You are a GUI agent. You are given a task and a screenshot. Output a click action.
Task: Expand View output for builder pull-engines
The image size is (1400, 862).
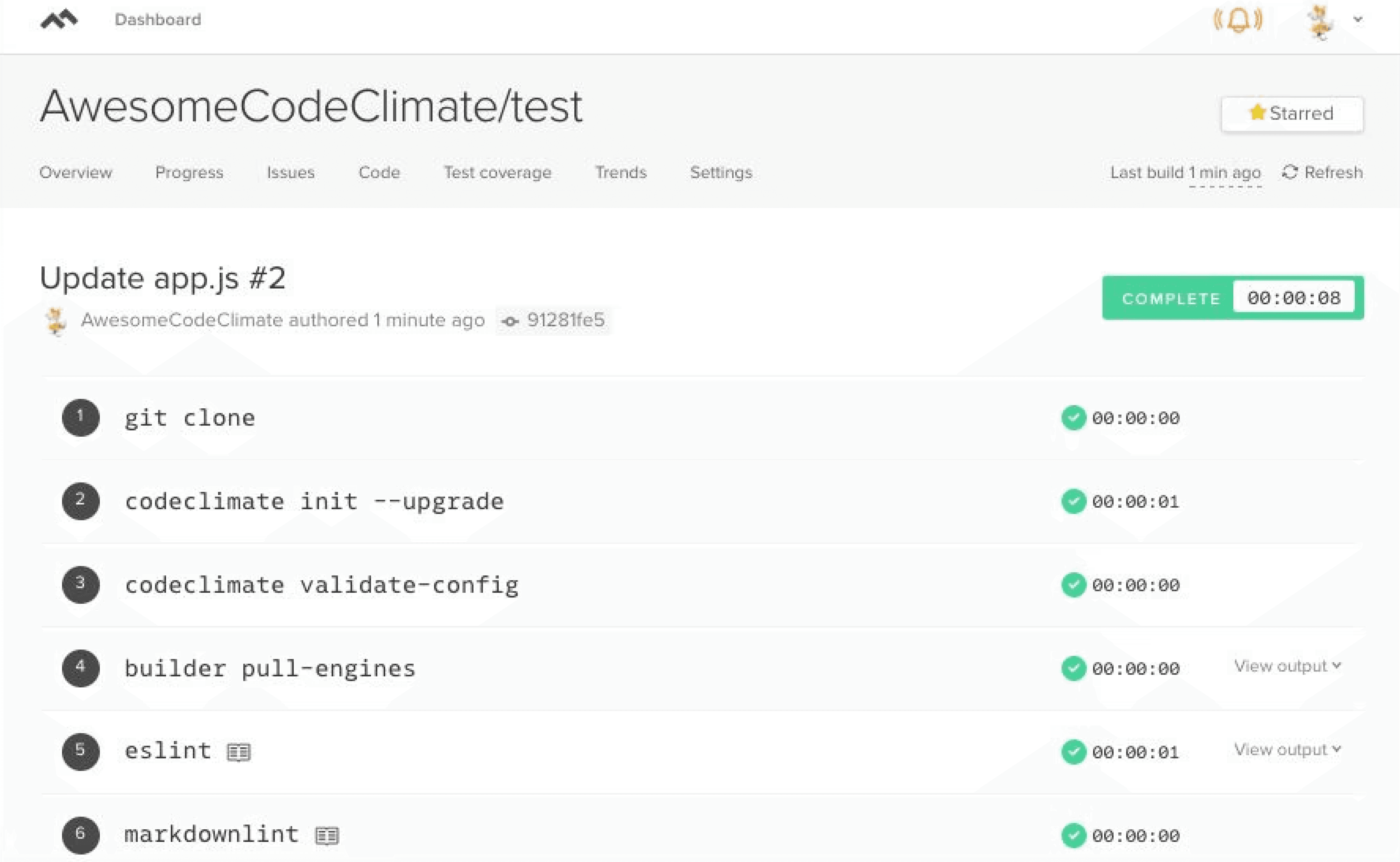point(1287,666)
